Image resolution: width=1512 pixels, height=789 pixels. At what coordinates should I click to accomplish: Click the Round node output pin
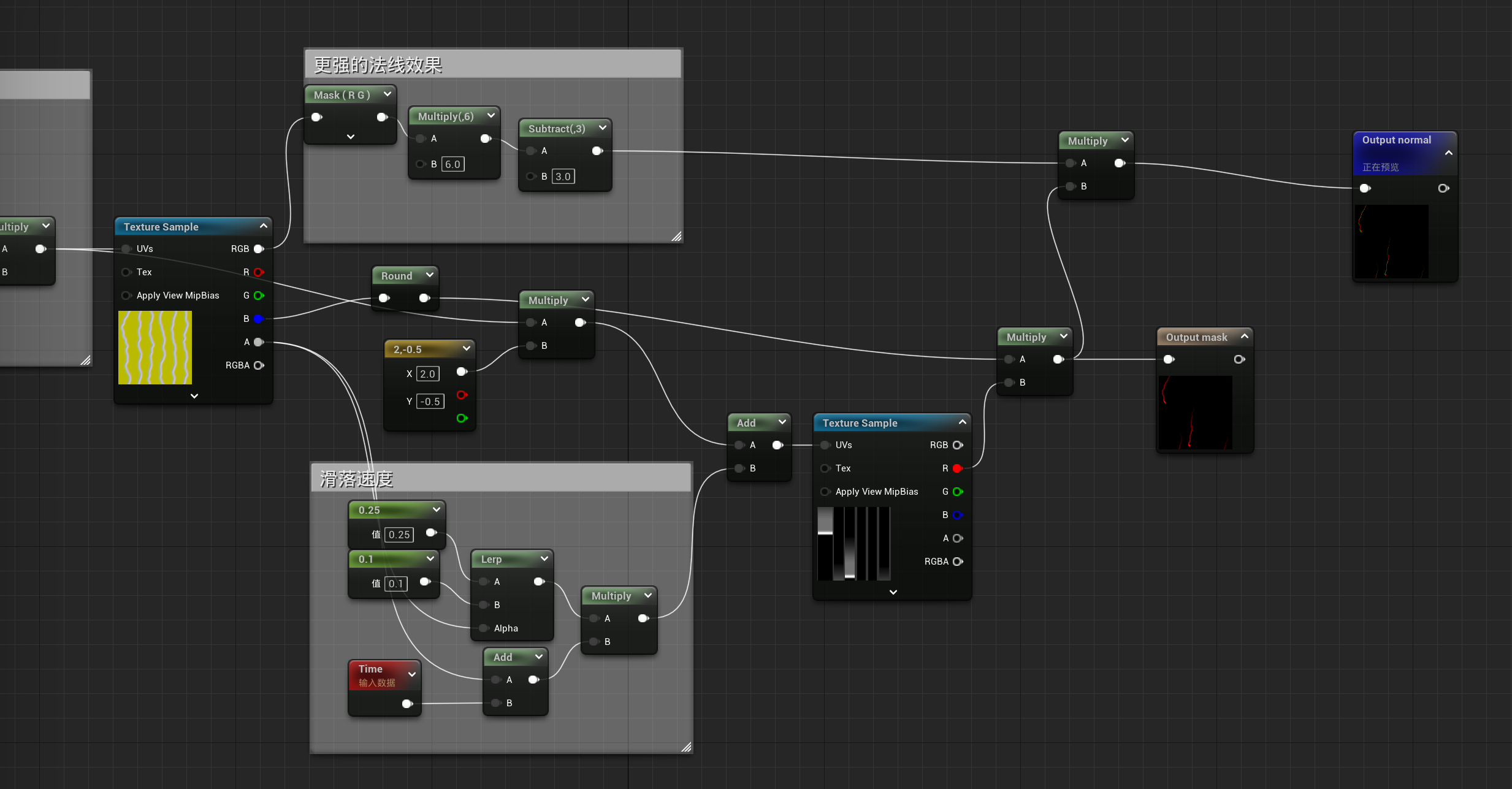click(x=424, y=298)
